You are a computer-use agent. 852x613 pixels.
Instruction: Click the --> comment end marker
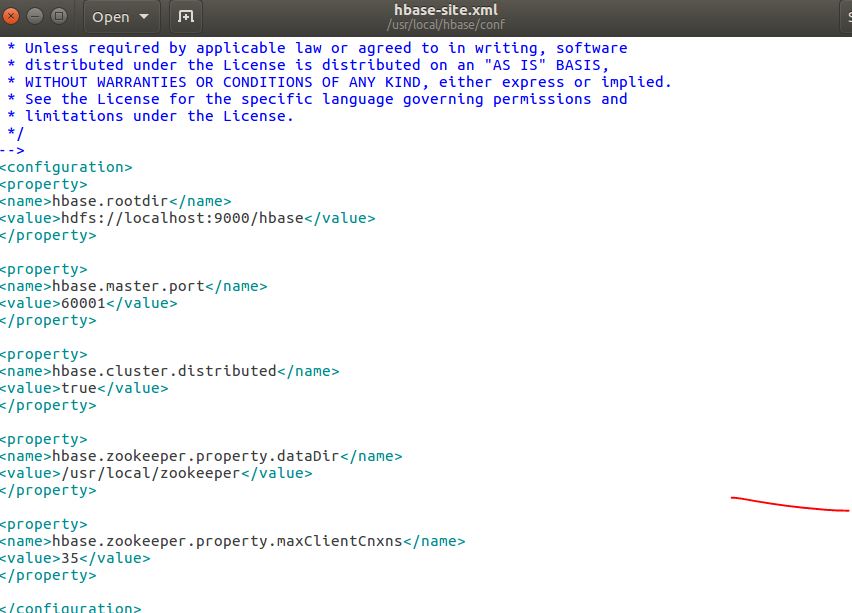point(12,150)
